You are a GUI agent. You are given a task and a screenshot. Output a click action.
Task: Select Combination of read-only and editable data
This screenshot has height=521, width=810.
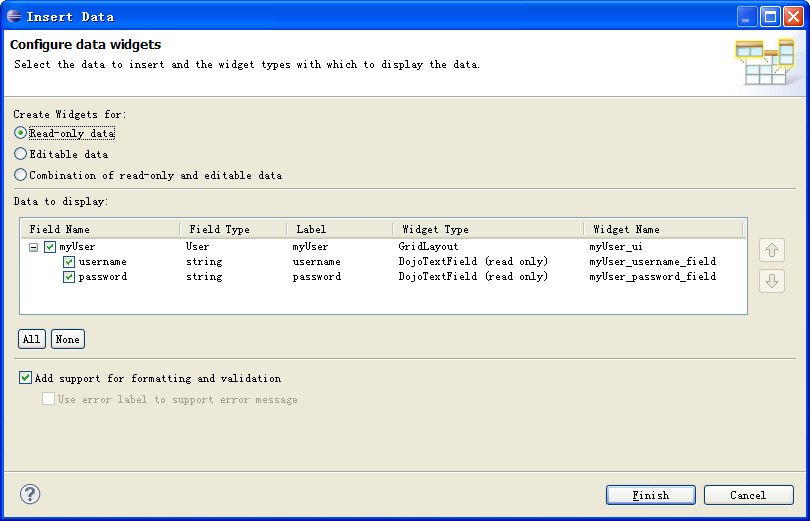[20, 175]
